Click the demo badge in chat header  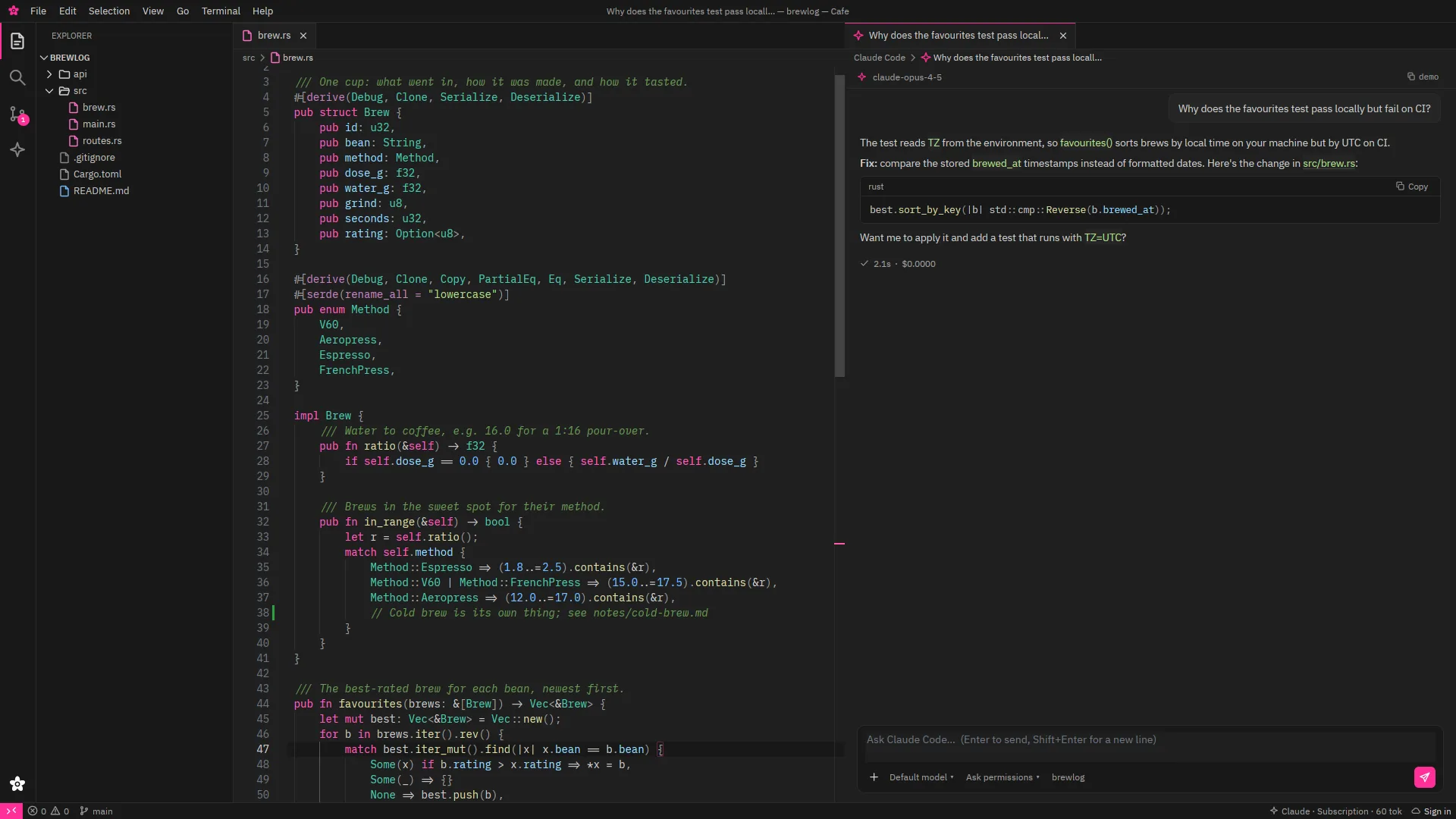point(1423,77)
